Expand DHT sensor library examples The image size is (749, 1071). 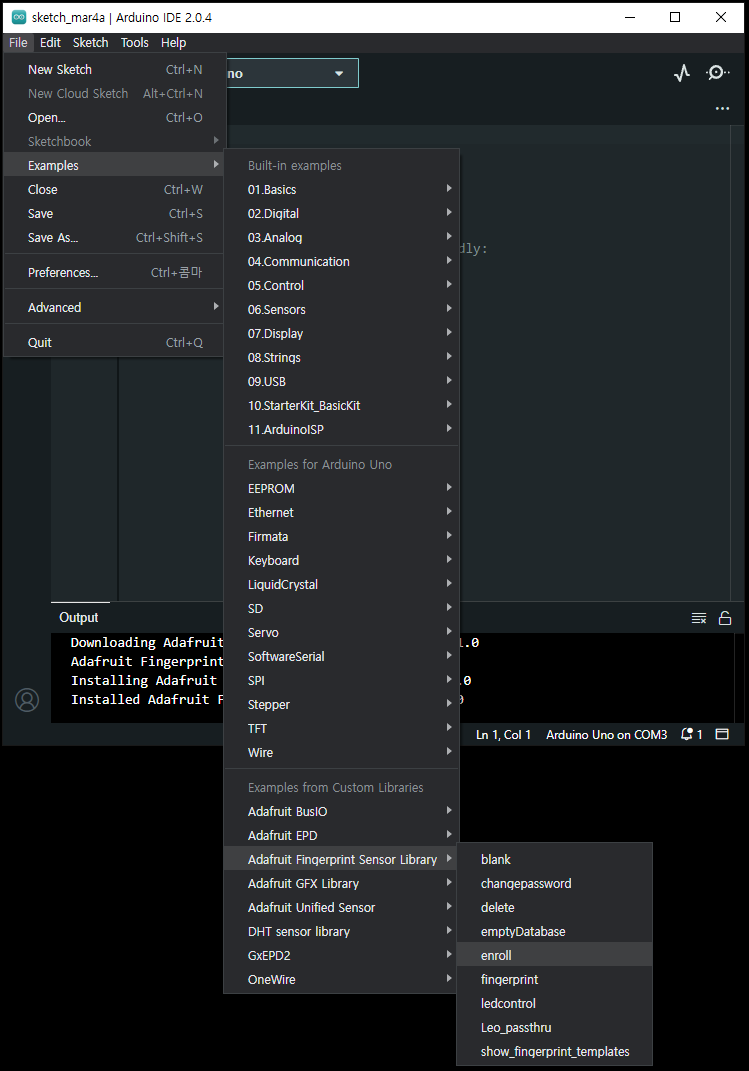341,931
